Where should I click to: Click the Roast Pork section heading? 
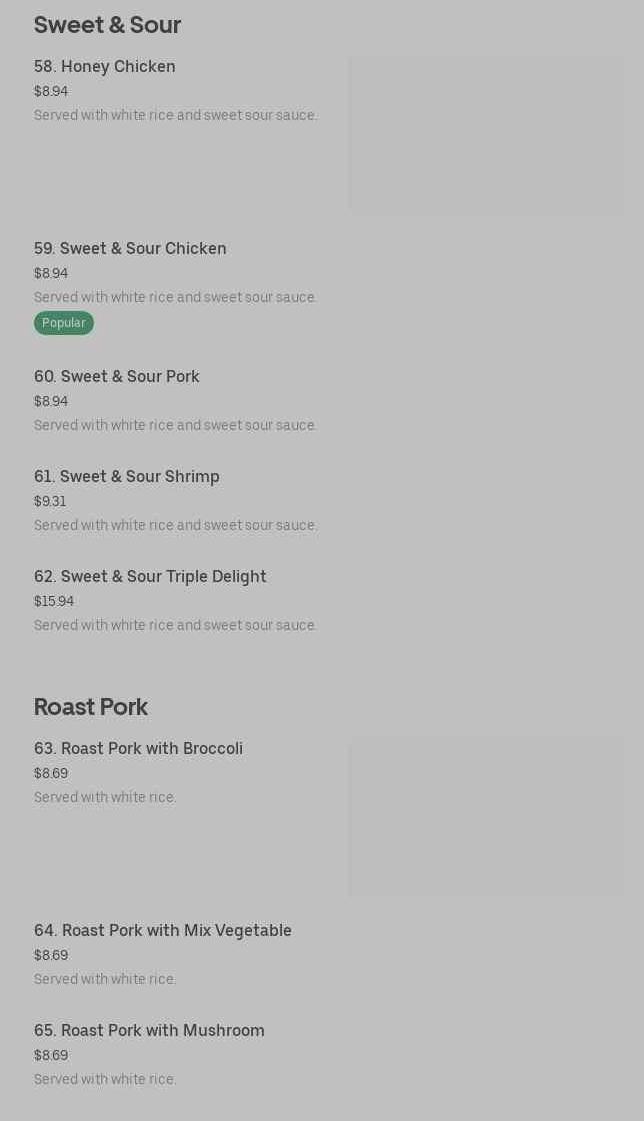(91, 707)
